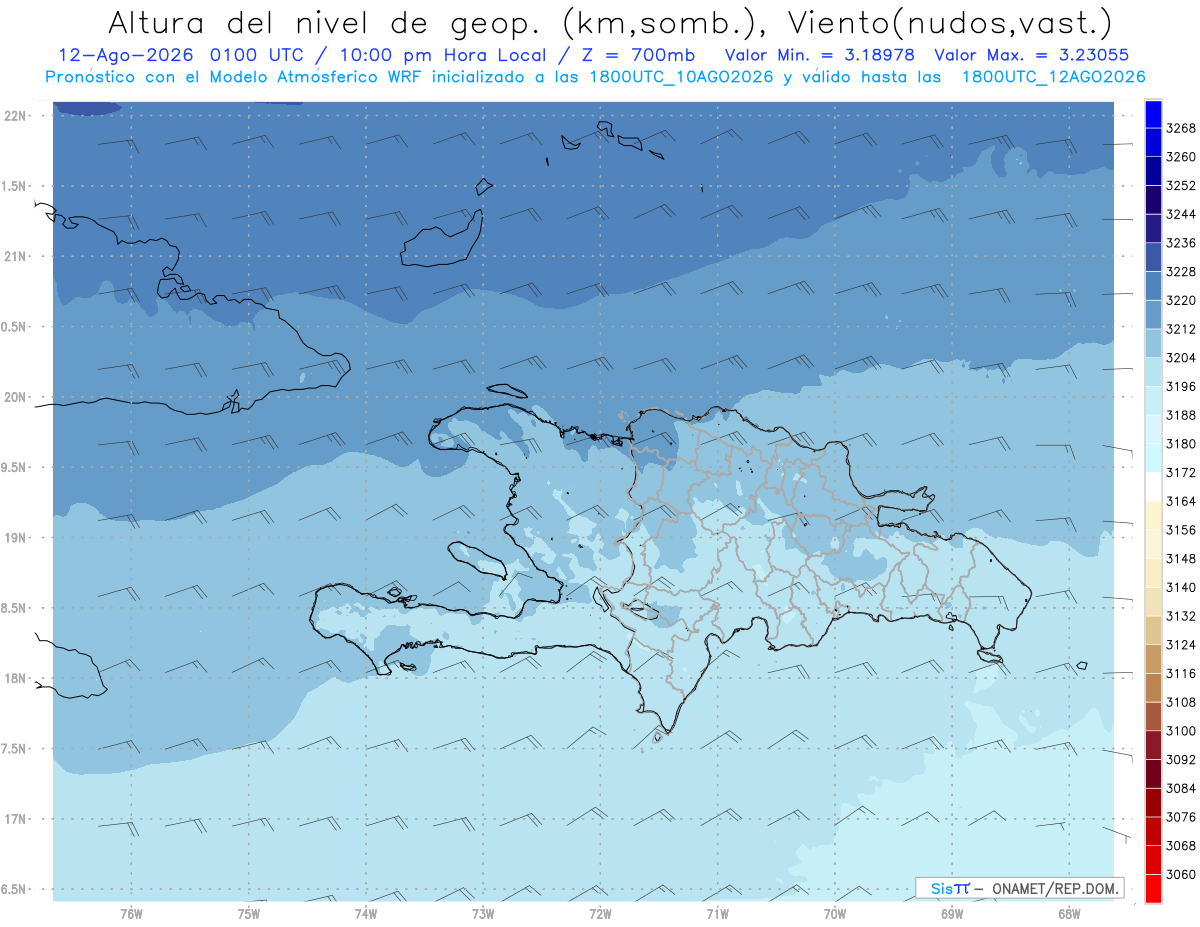The height and width of the screenshot is (927, 1200).
Task: Click the 69W longitude label
Action: (x=952, y=914)
